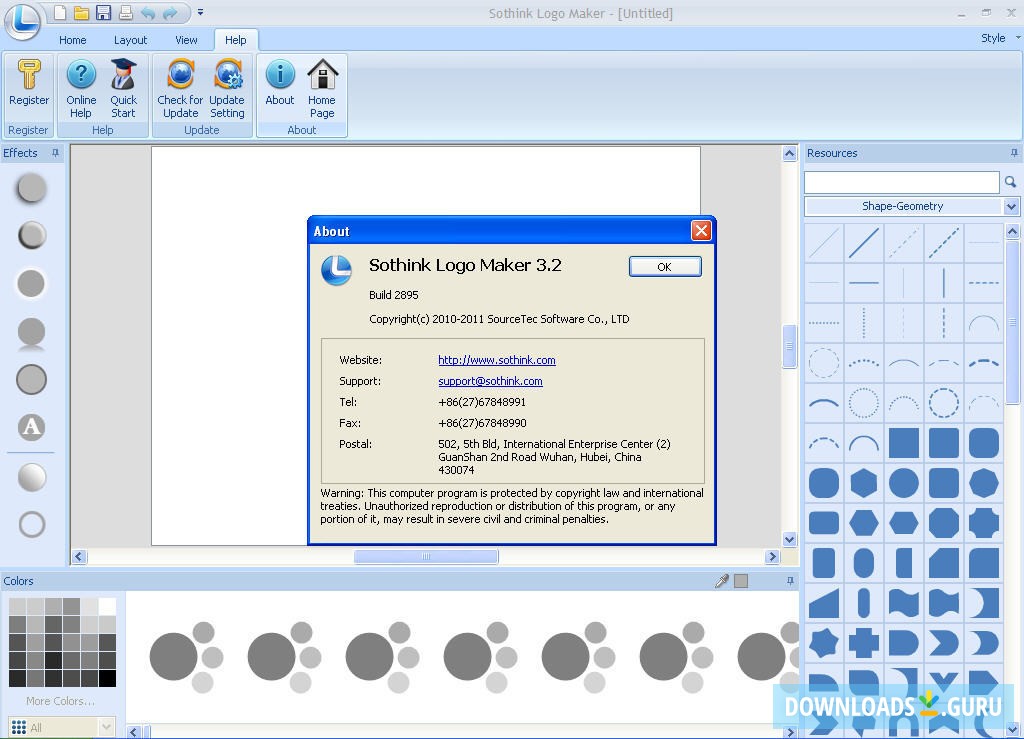
Task: Pin the Effects panel
Action: coord(56,153)
